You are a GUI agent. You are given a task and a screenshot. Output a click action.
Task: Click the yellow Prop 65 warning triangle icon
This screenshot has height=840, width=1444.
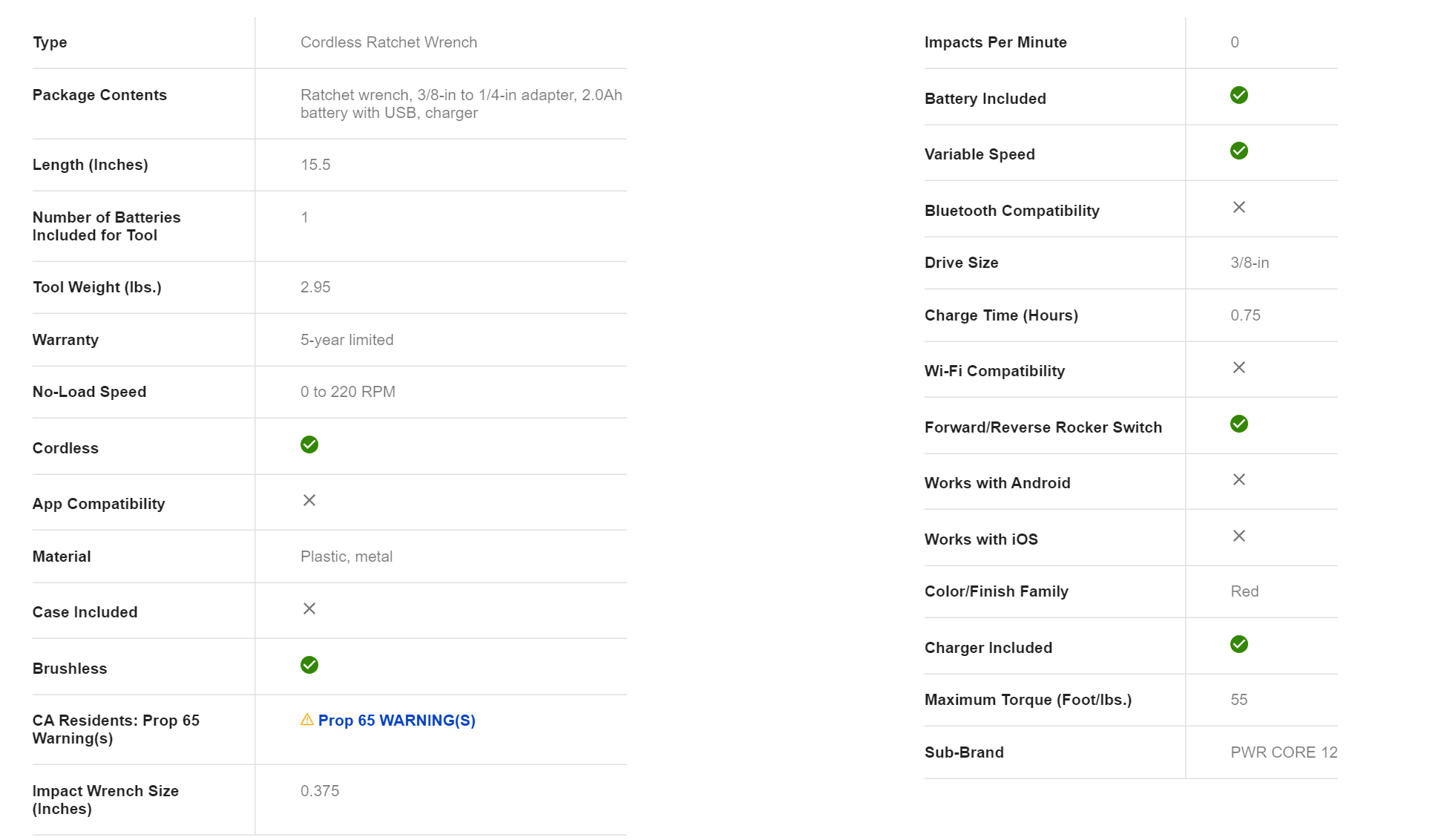[x=306, y=720]
